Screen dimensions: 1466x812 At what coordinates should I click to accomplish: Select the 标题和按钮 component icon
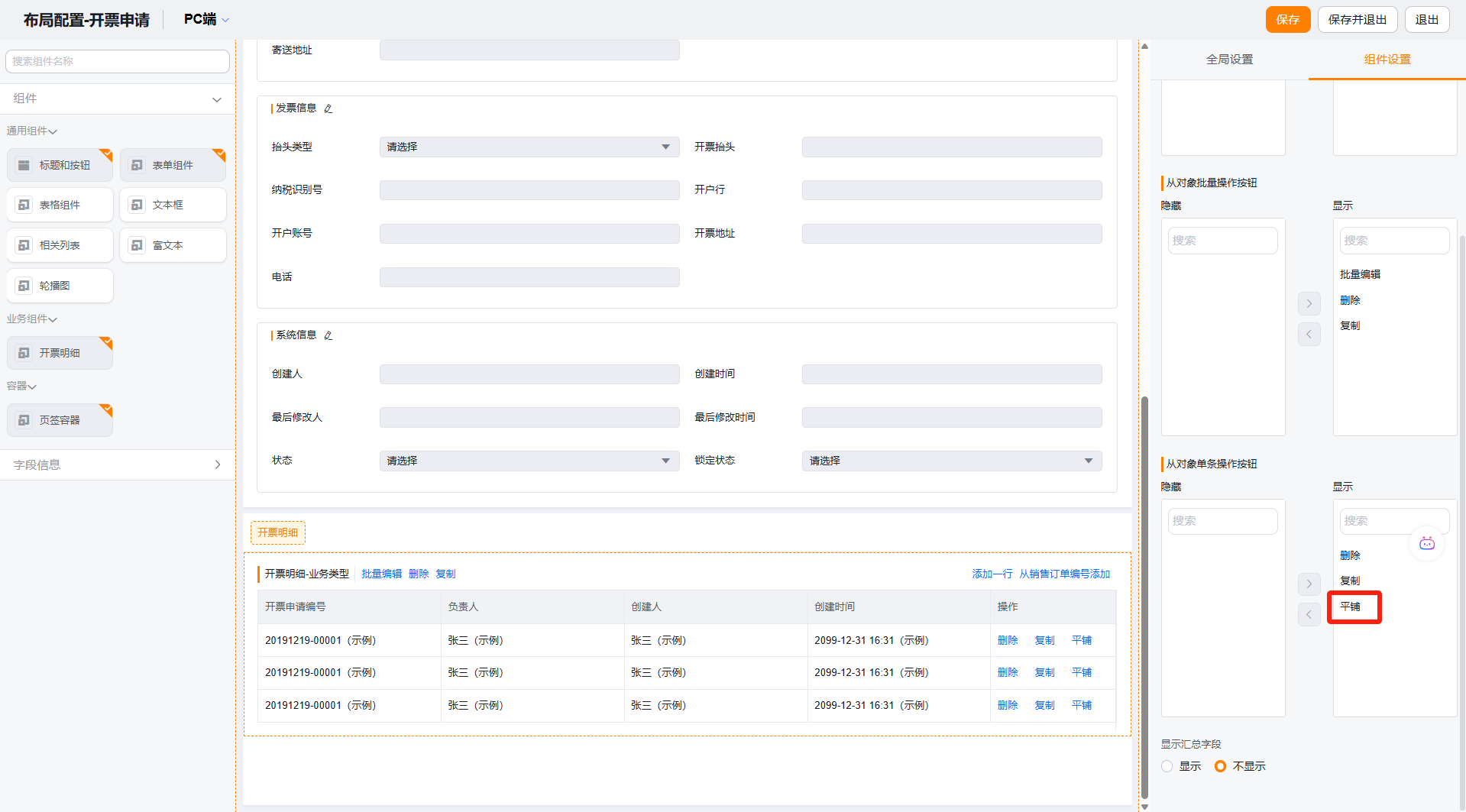tap(24, 165)
